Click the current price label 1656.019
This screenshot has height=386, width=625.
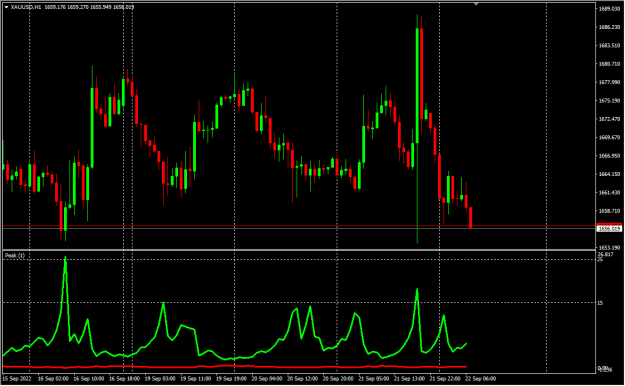click(x=609, y=229)
